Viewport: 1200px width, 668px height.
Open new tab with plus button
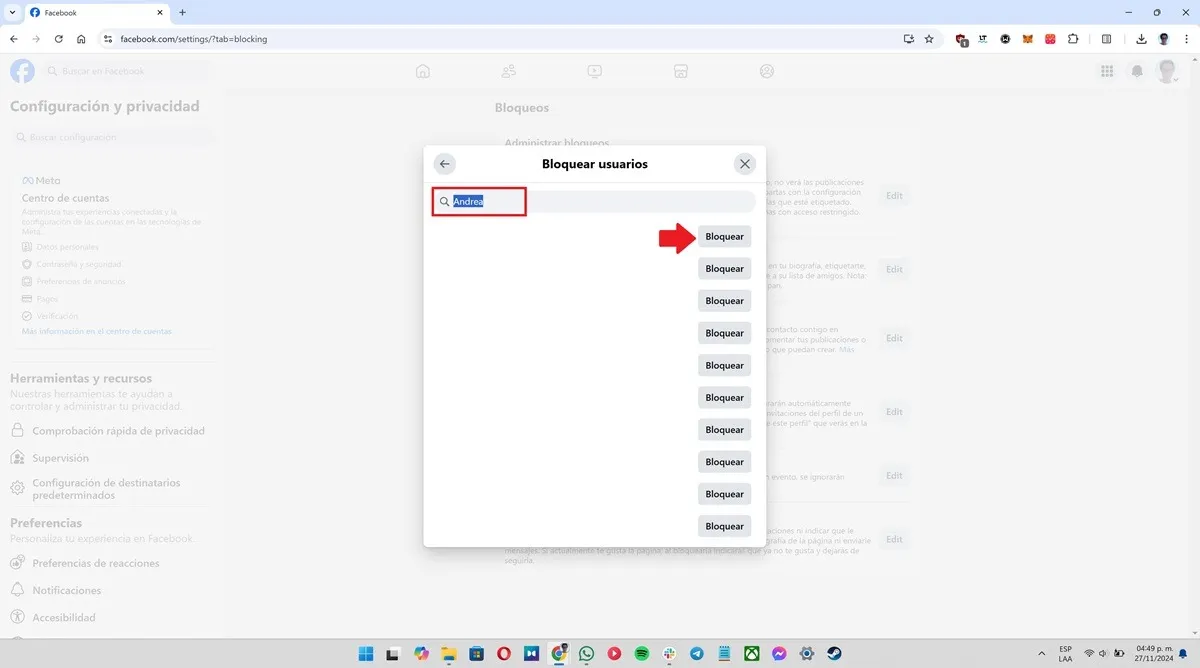point(182,12)
